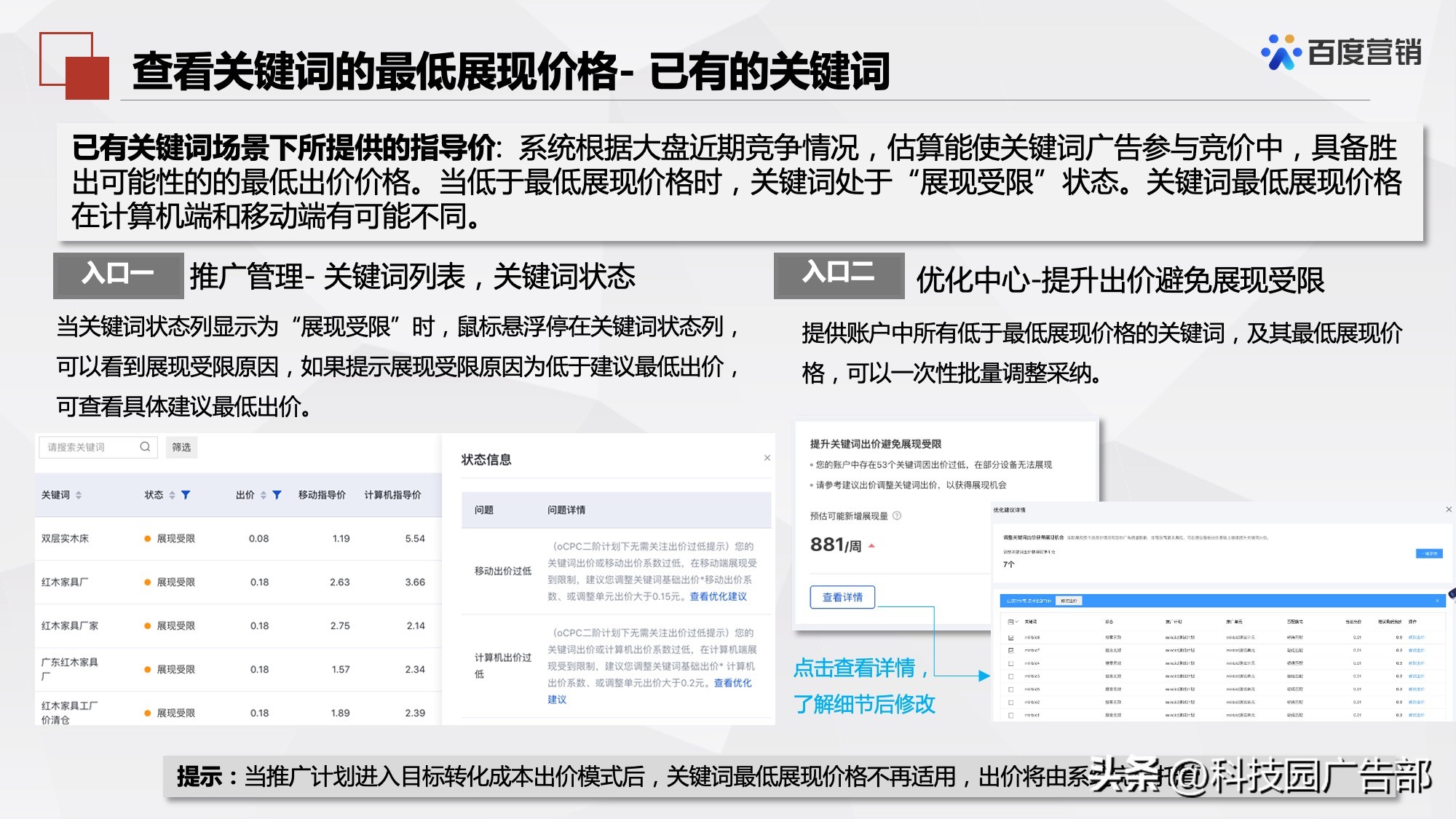Screen dimensions: 1456x819
Task: Select the 入口二 tab label
Action: click(839, 277)
